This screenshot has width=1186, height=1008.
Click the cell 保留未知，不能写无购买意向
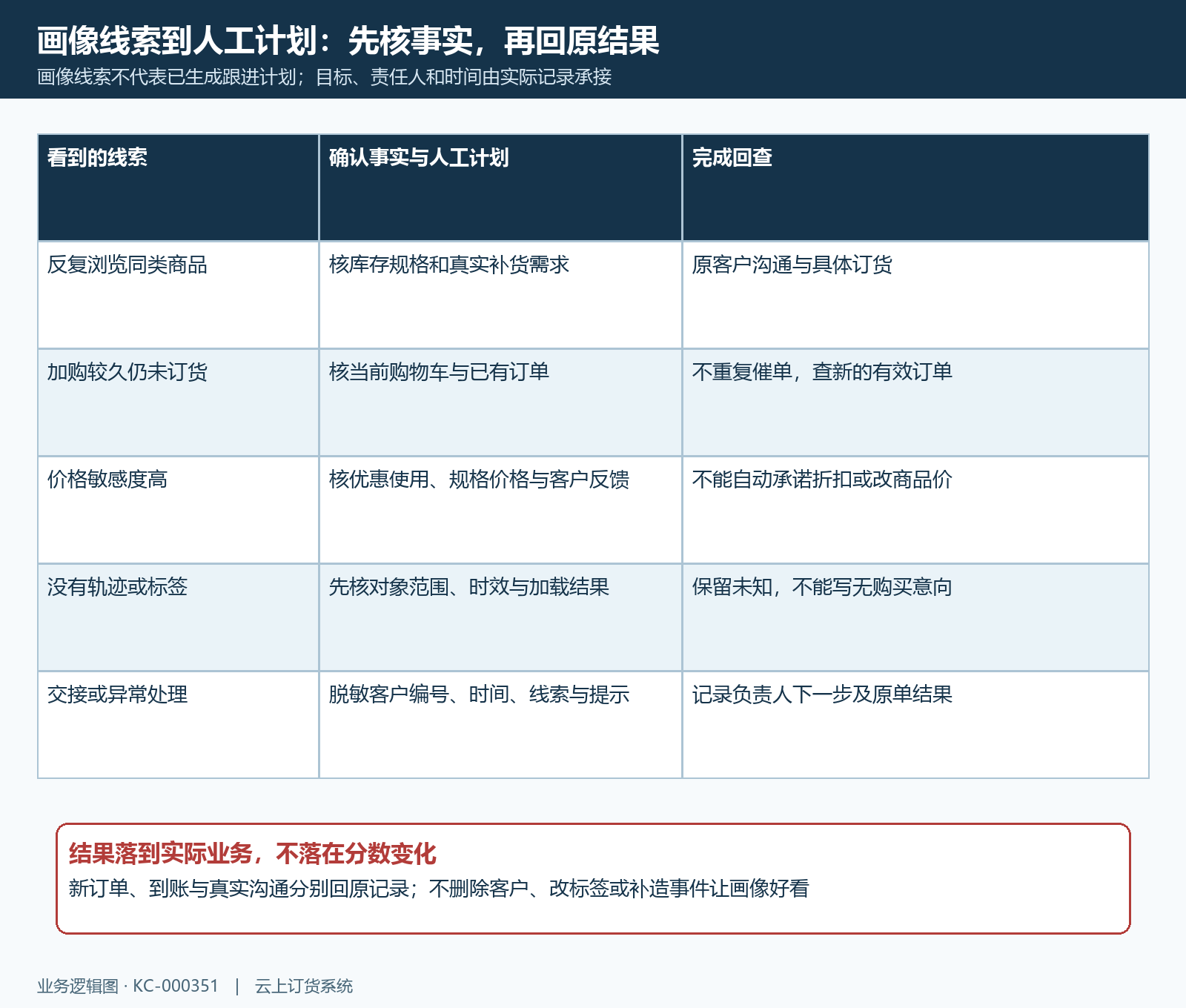pyautogui.click(x=915, y=617)
